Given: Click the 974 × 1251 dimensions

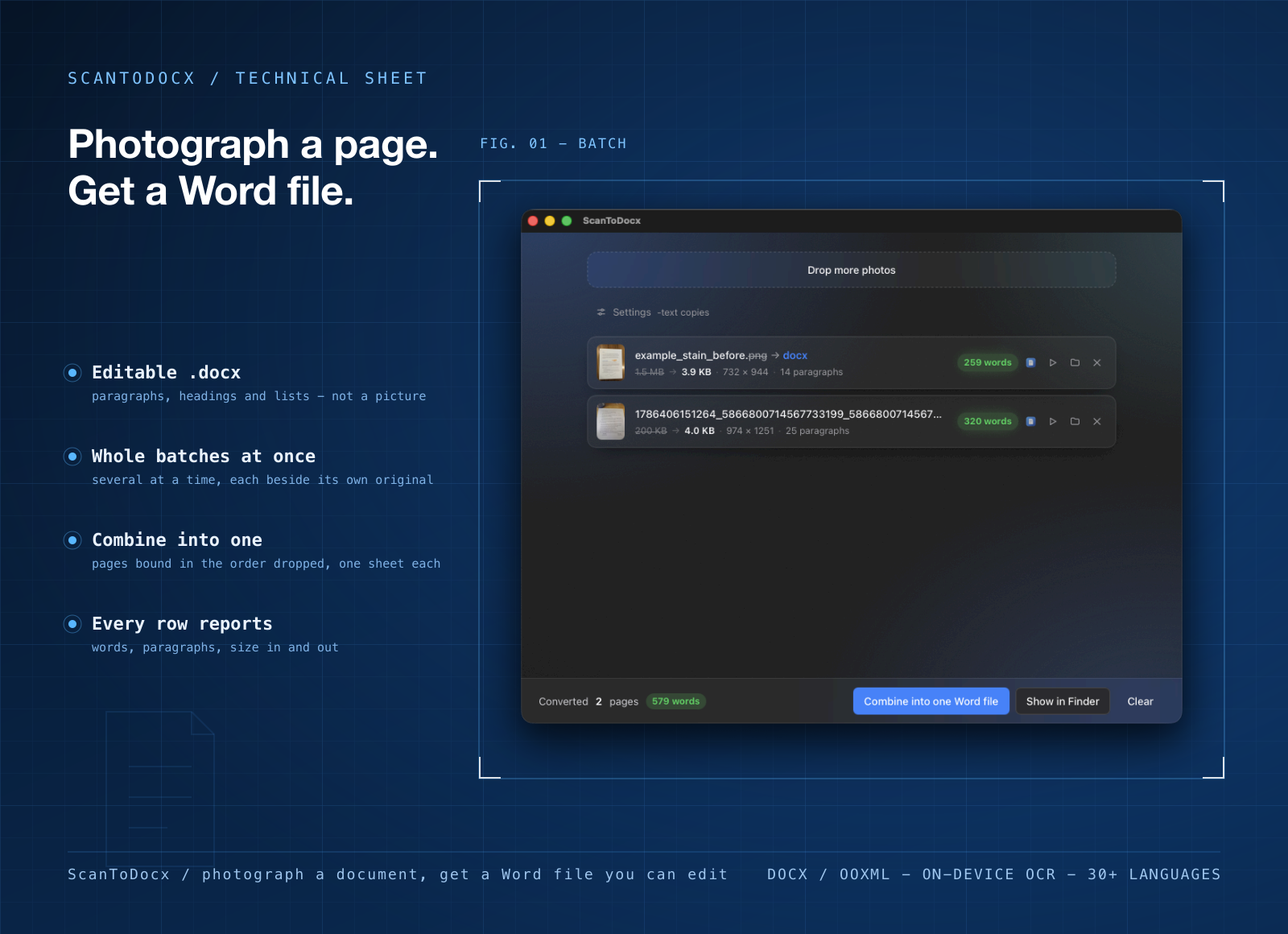Looking at the screenshot, I should pos(750,431).
